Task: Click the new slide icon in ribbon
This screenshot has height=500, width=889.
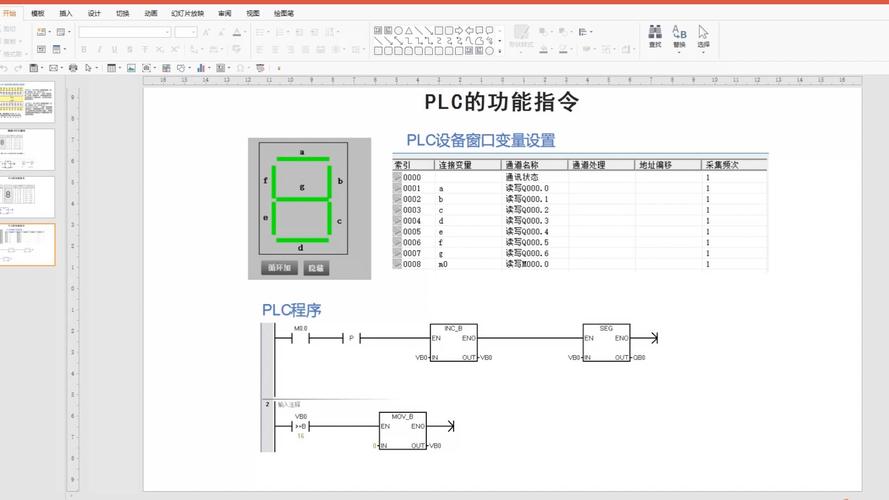Action: point(41,32)
